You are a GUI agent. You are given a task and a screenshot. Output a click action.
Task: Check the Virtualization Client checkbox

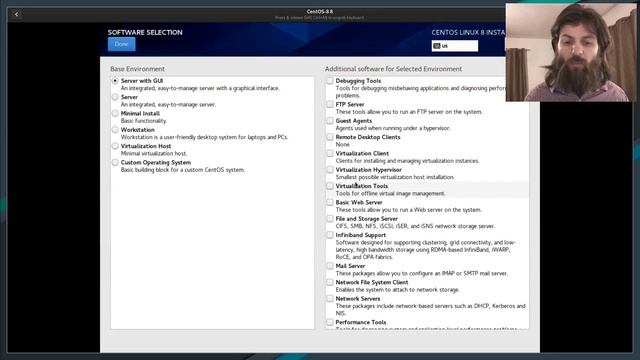pyautogui.click(x=330, y=153)
